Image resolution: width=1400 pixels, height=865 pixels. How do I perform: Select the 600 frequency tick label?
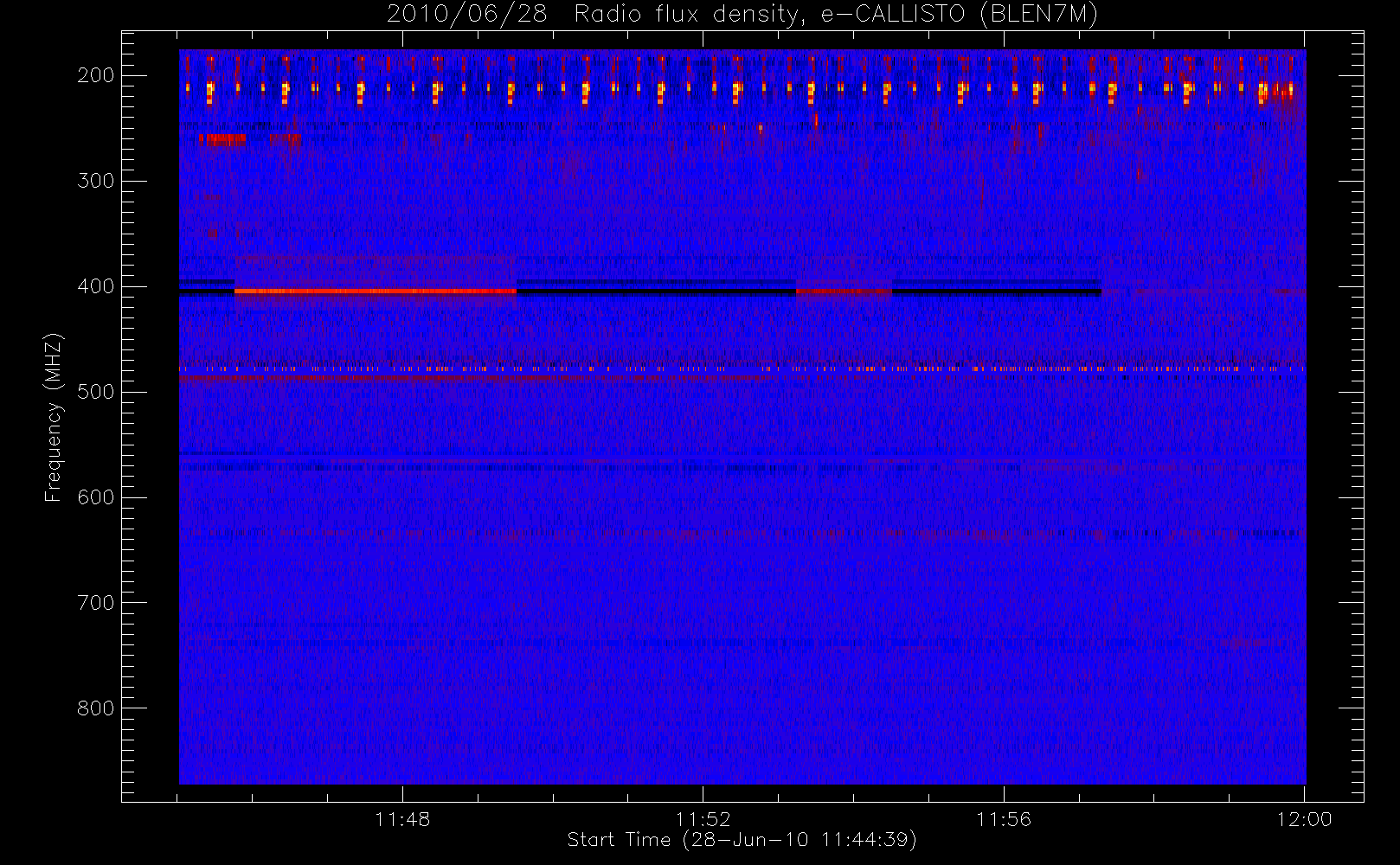coord(96,497)
